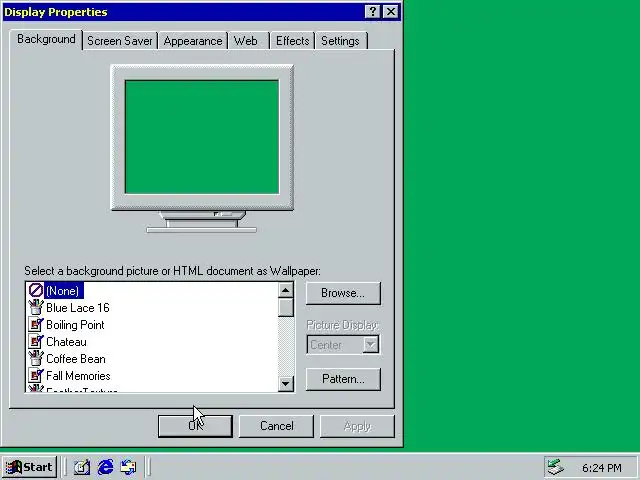Click the Show Desktop quick launch icon
640x480 pixels.
(82, 467)
